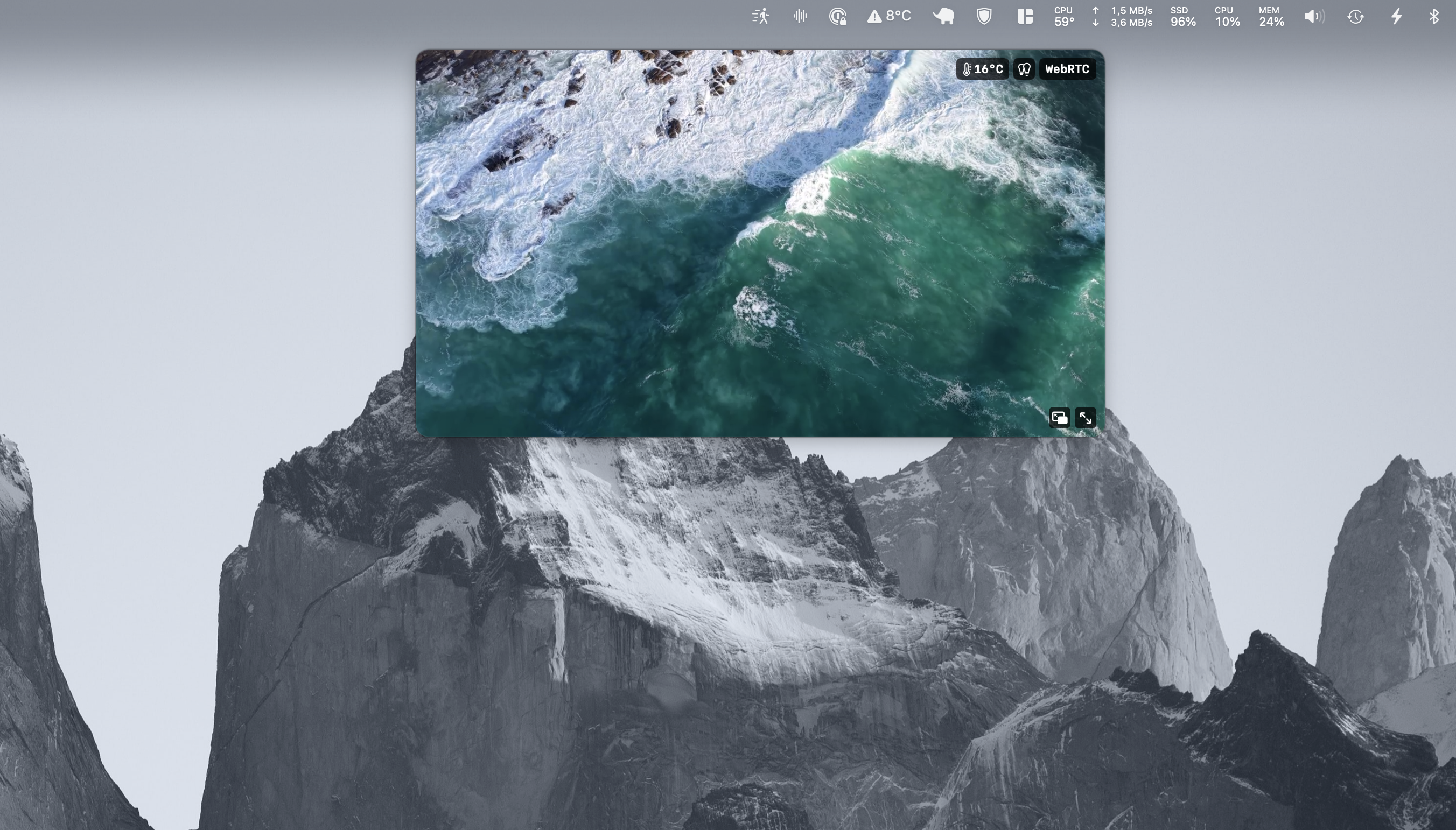Open the volume speaker menu bar icon
Image resolution: width=1456 pixels, height=830 pixels.
click(1314, 17)
